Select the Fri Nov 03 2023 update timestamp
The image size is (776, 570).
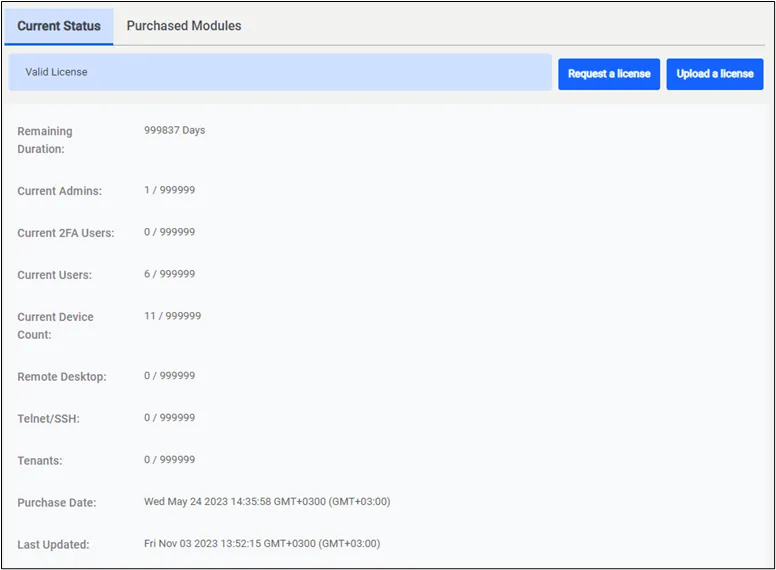coord(262,544)
